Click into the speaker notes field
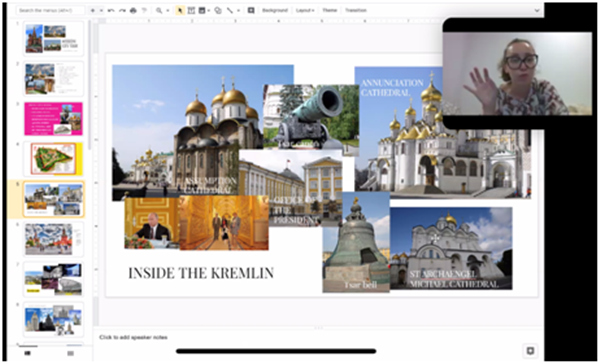Image resolution: width=600 pixels, height=364 pixels. coord(318,337)
